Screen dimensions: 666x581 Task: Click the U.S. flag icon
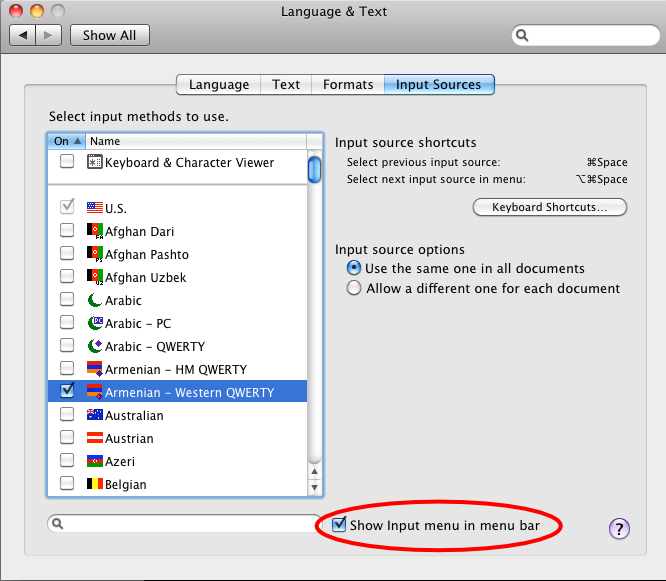tap(95, 208)
